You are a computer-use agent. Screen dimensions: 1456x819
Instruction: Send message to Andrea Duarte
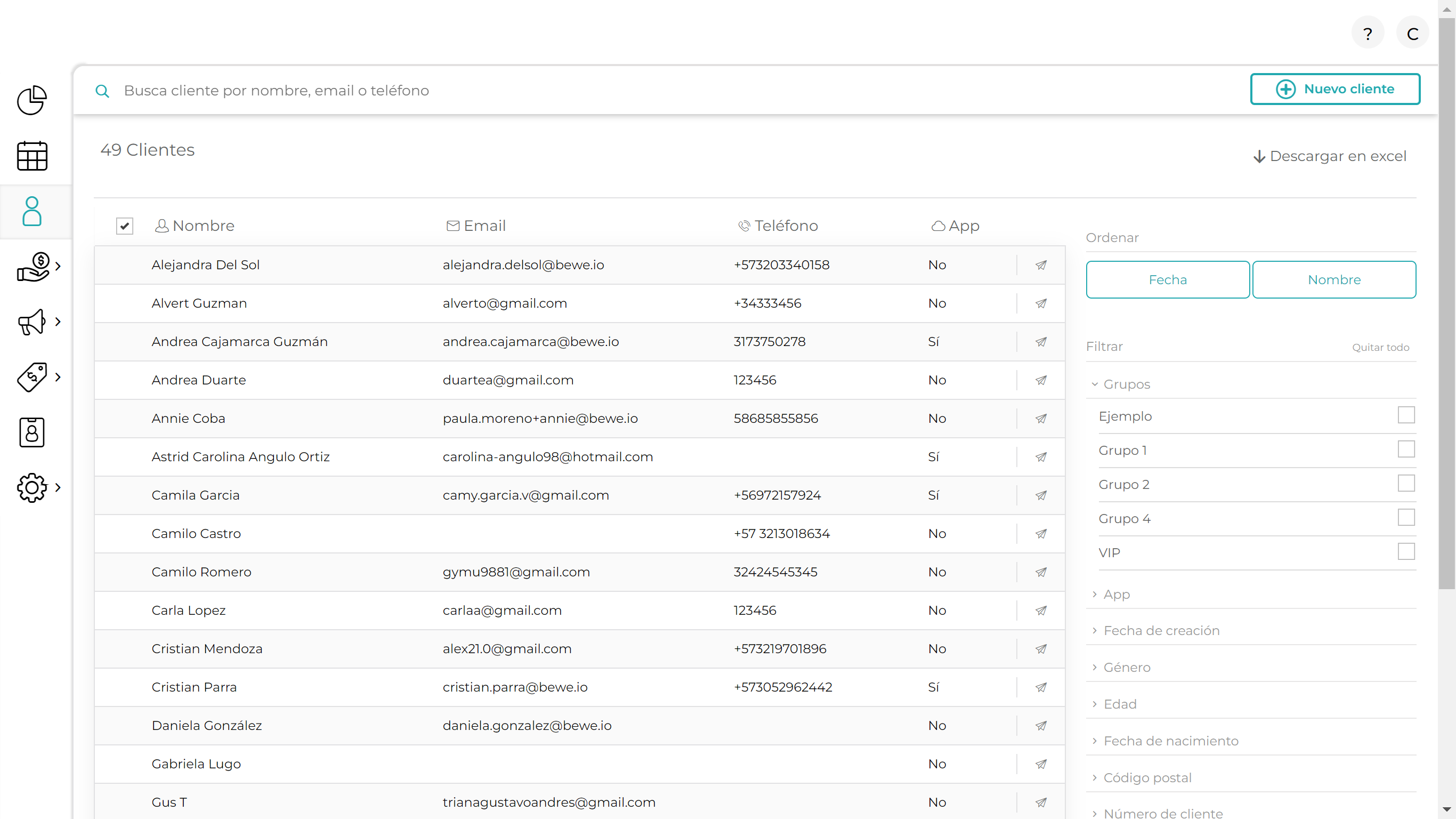[1041, 380]
